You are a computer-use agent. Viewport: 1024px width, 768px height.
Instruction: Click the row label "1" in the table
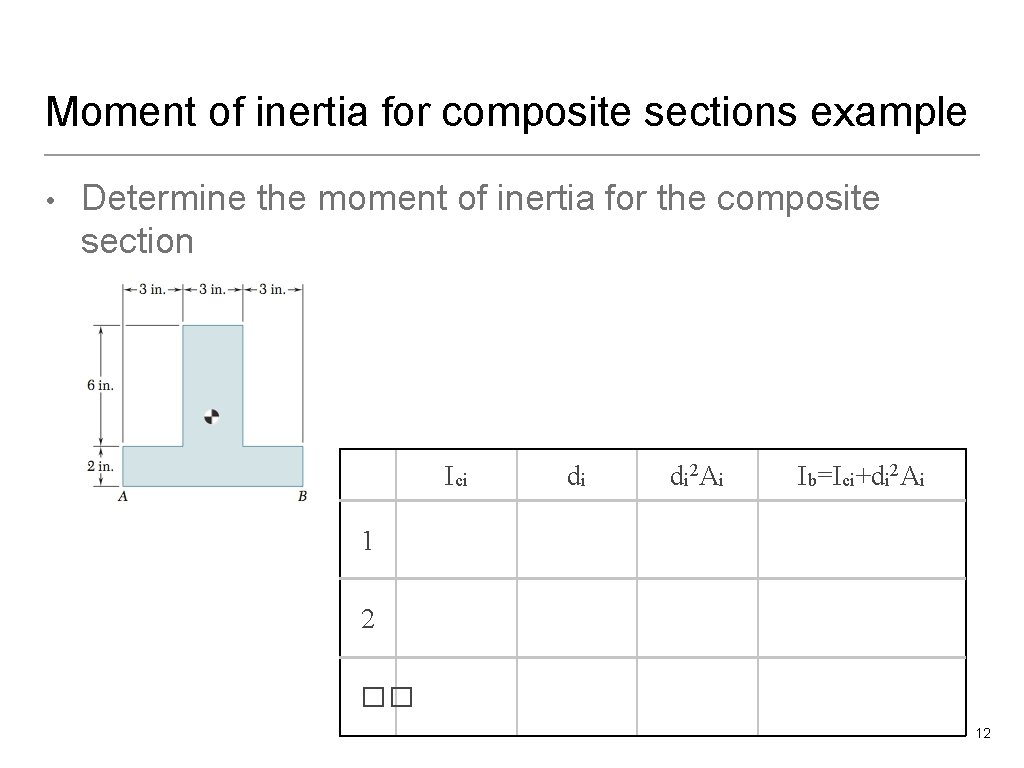(368, 541)
